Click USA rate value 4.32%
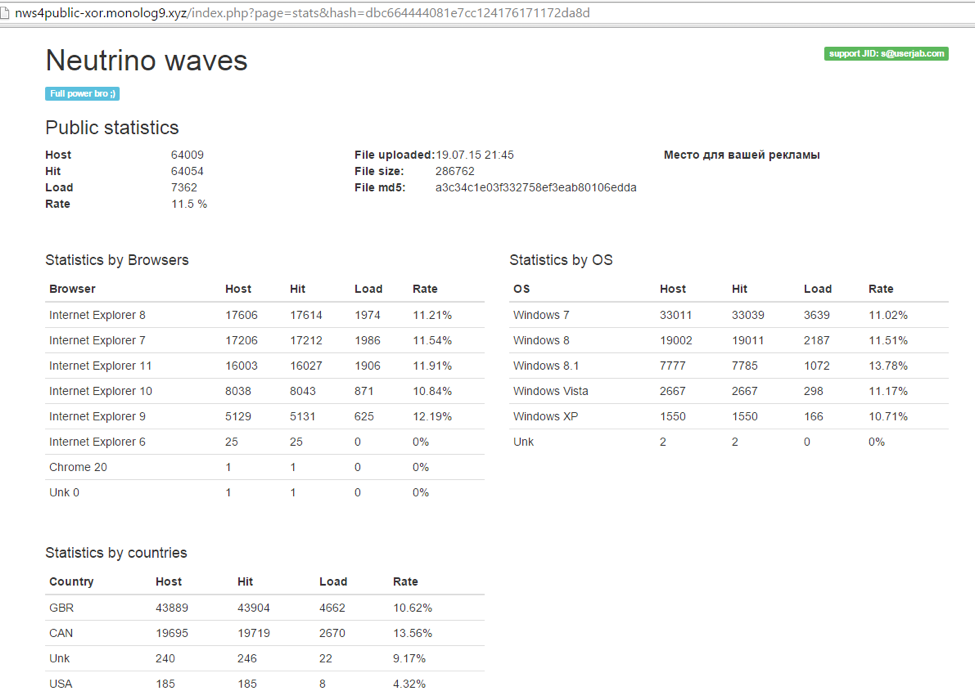 [409, 684]
